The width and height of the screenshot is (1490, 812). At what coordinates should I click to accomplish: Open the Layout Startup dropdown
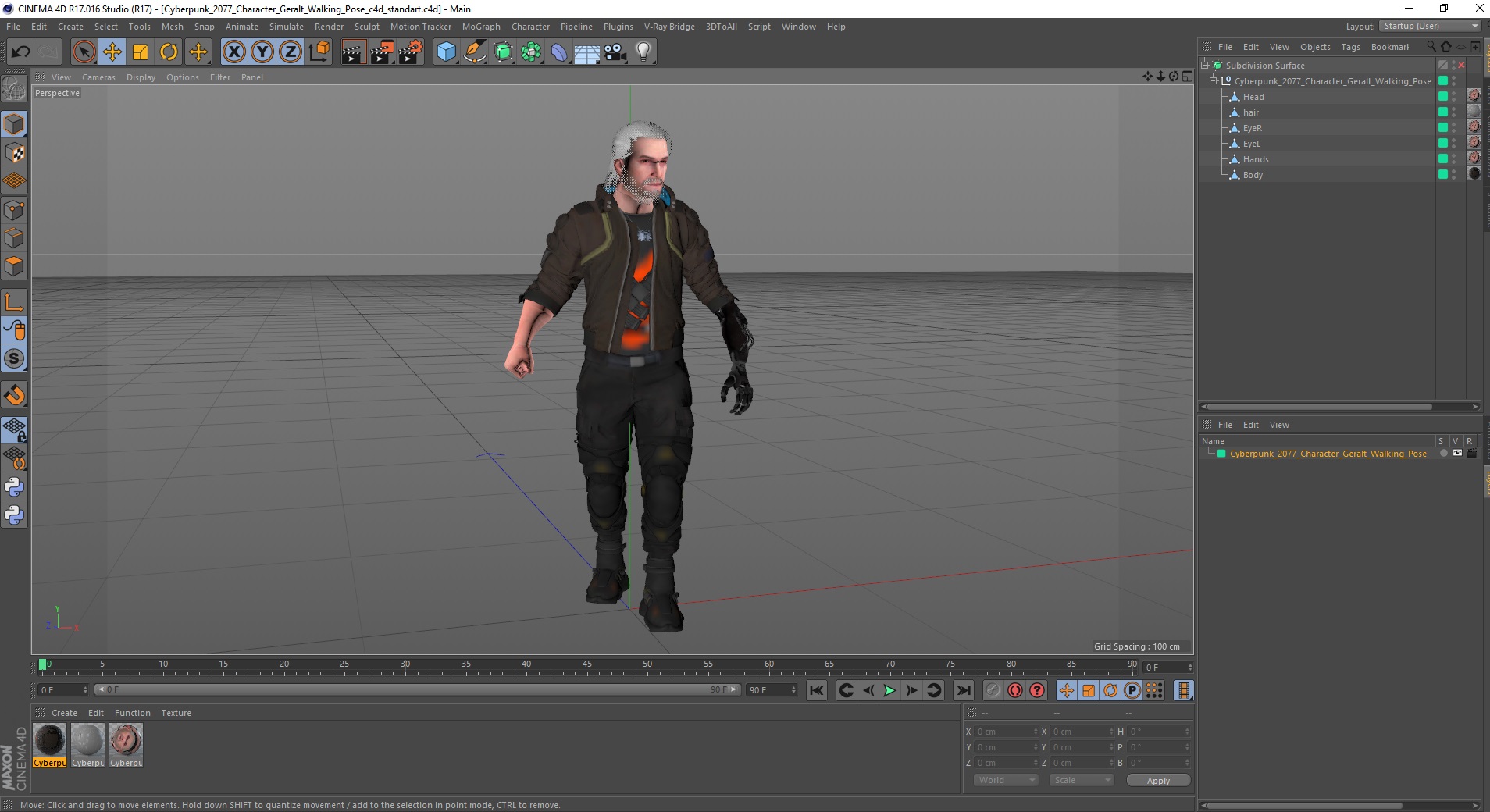[1430, 26]
